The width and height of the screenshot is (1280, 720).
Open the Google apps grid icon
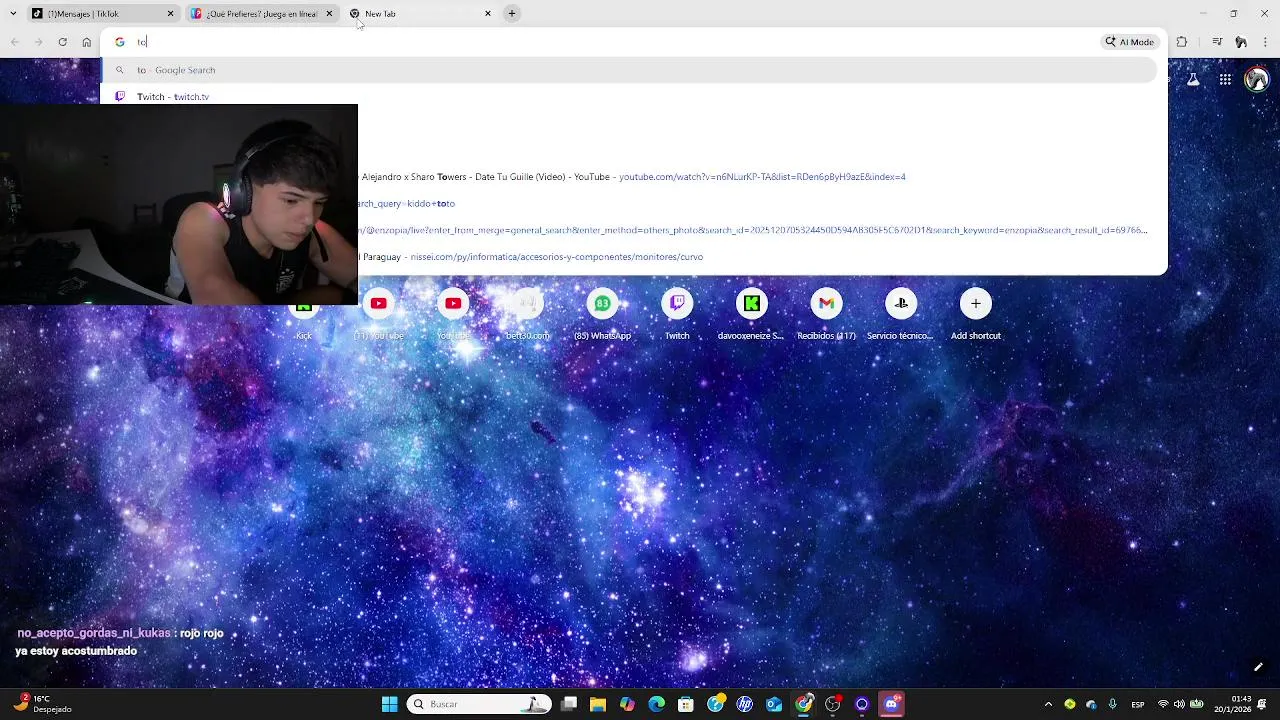click(x=1225, y=80)
